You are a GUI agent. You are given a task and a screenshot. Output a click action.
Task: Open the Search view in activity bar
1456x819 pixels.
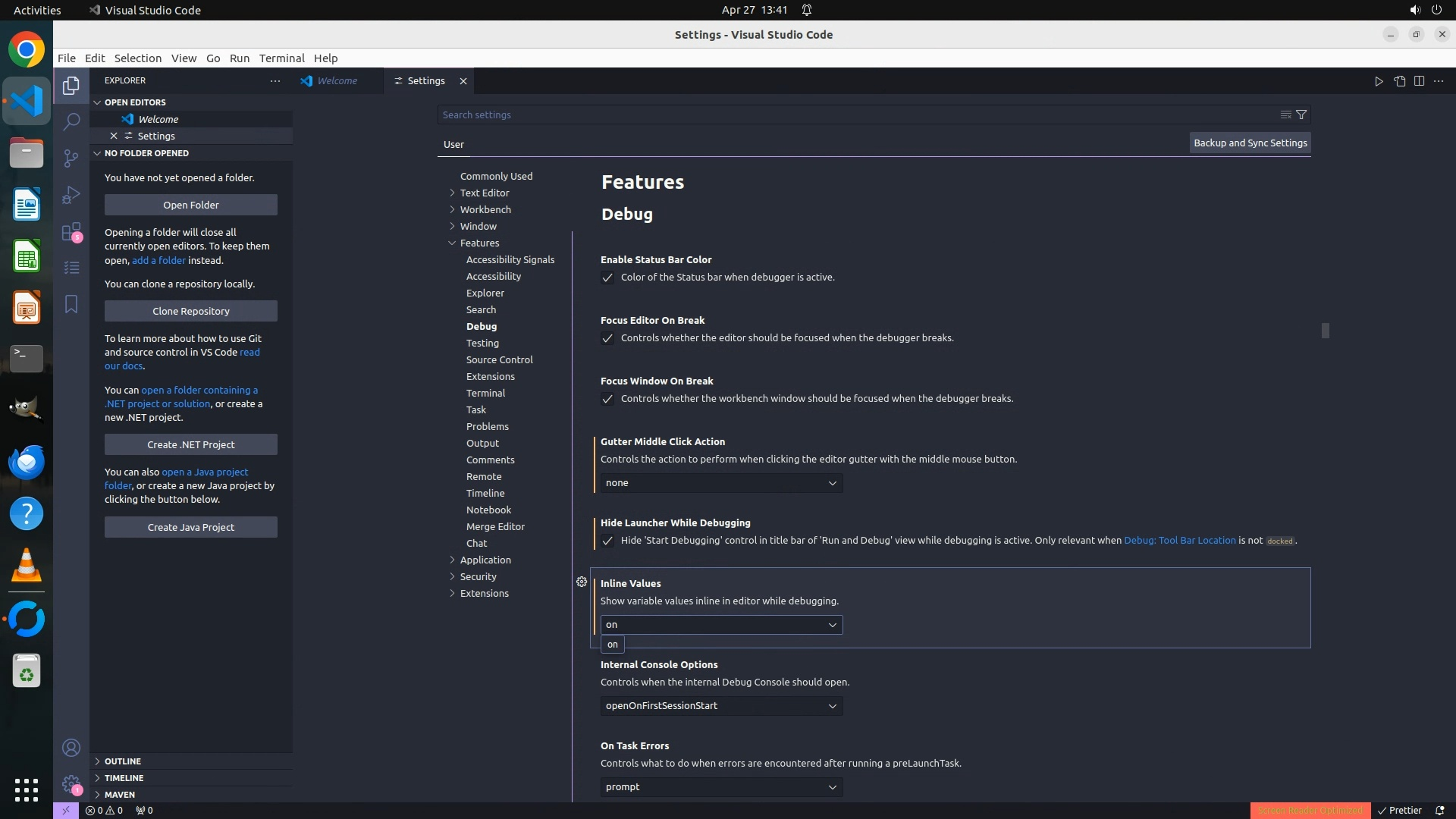coord(71,121)
